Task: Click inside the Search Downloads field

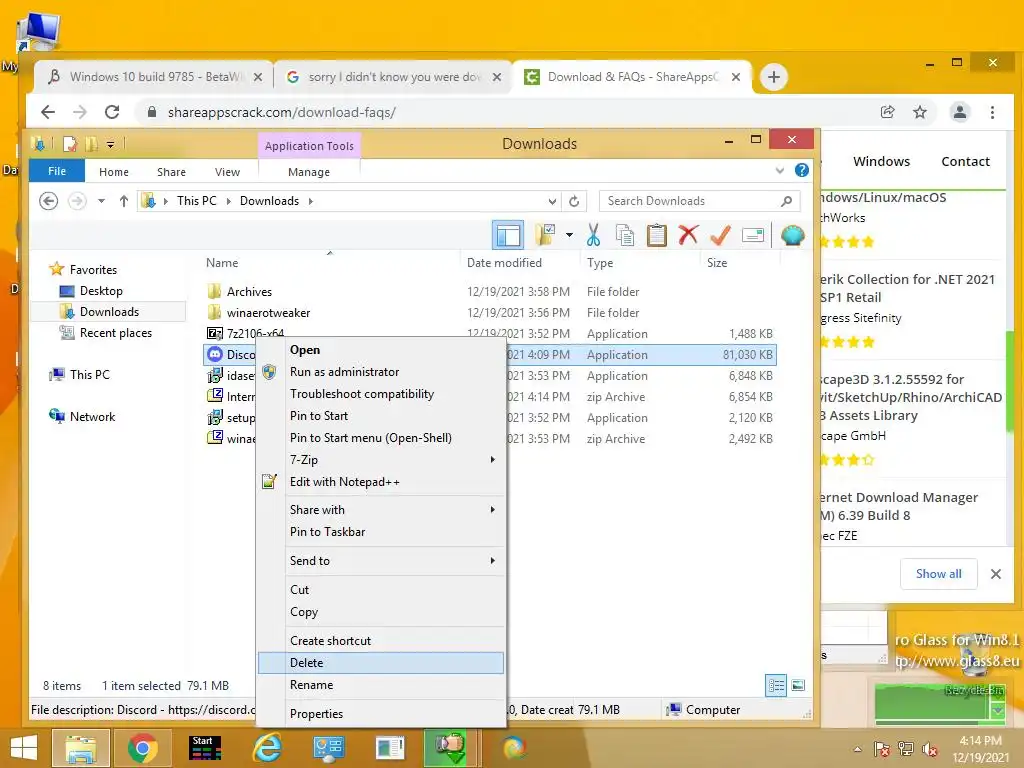Action: pos(699,201)
